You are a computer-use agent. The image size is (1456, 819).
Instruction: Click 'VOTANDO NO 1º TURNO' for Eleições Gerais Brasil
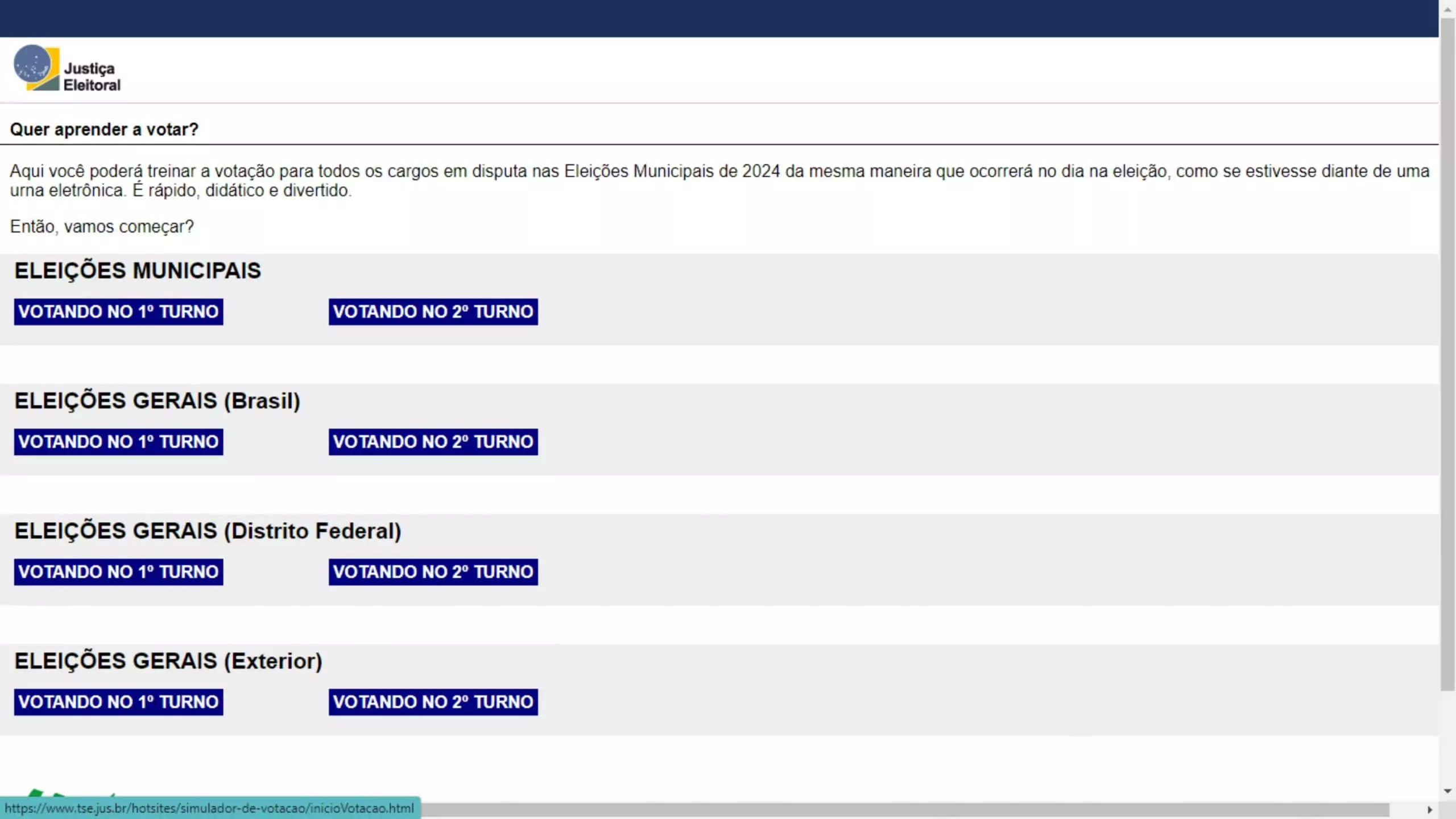click(118, 441)
